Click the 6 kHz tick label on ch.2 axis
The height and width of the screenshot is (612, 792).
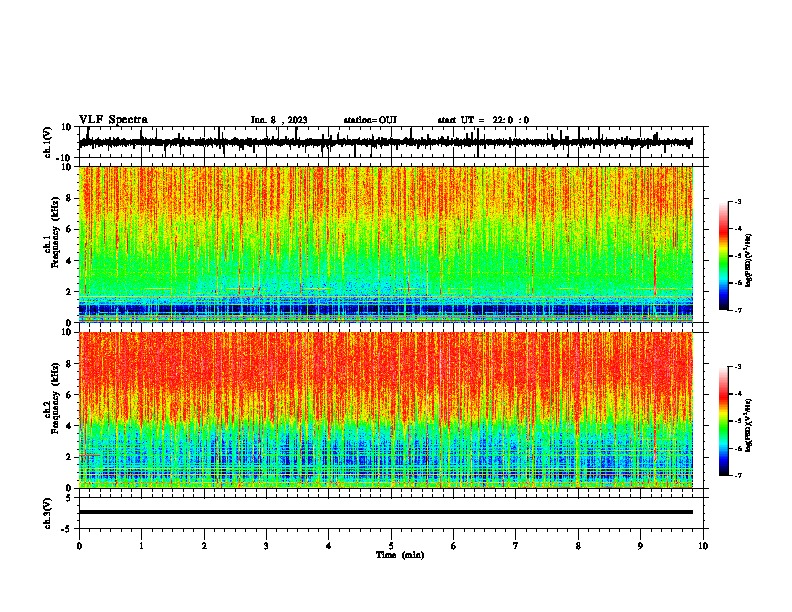point(69,395)
